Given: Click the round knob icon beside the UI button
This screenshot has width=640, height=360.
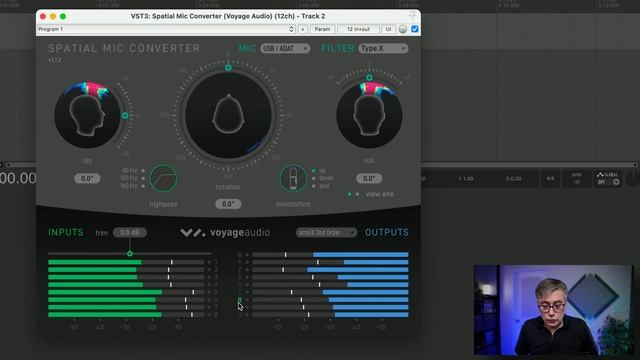Looking at the screenshot, I should point(403,29).
